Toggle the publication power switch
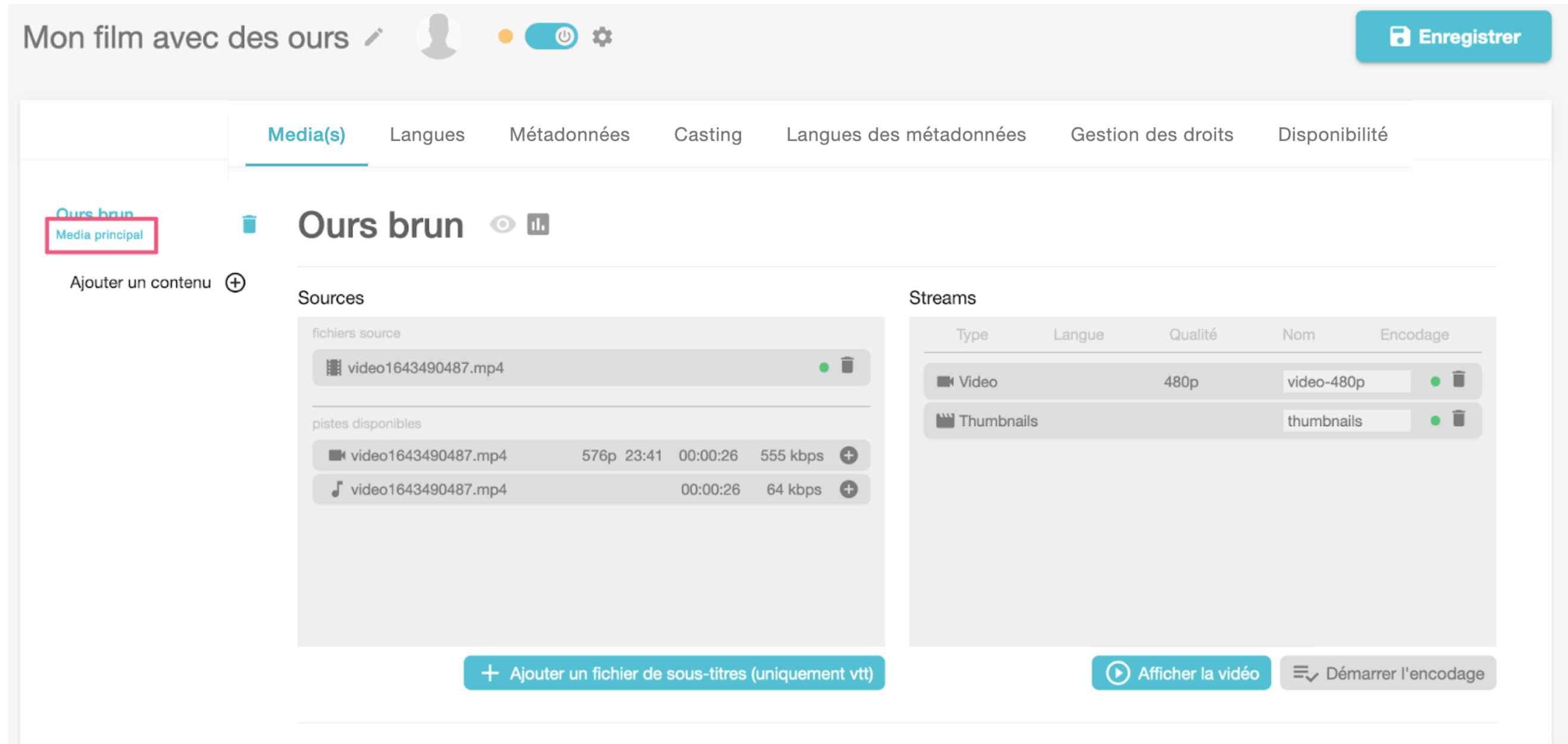Viewport: 1568px width, 744px height. click(551, 36)
